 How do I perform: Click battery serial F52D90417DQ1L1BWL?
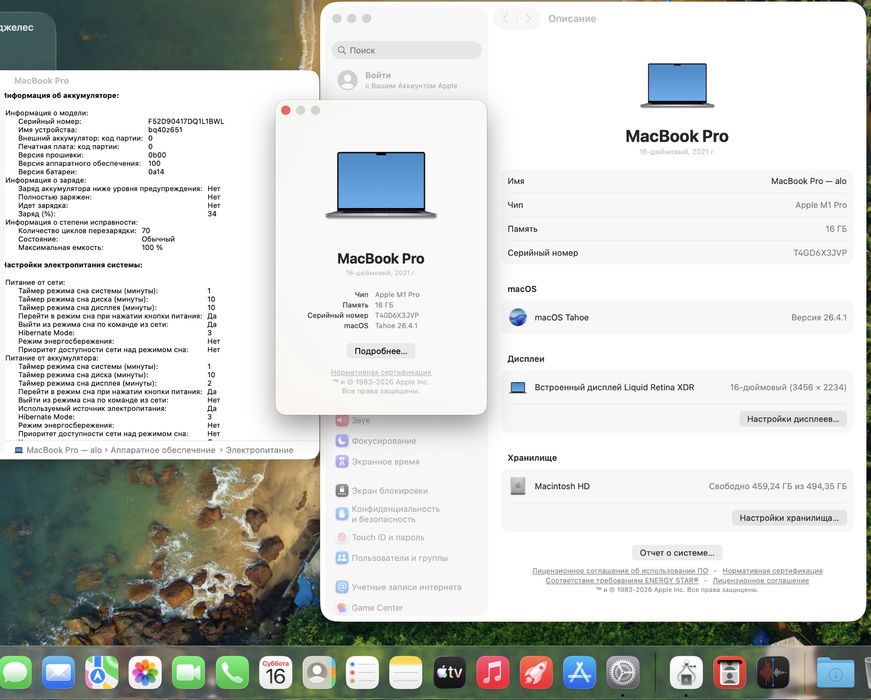(186, 121)
